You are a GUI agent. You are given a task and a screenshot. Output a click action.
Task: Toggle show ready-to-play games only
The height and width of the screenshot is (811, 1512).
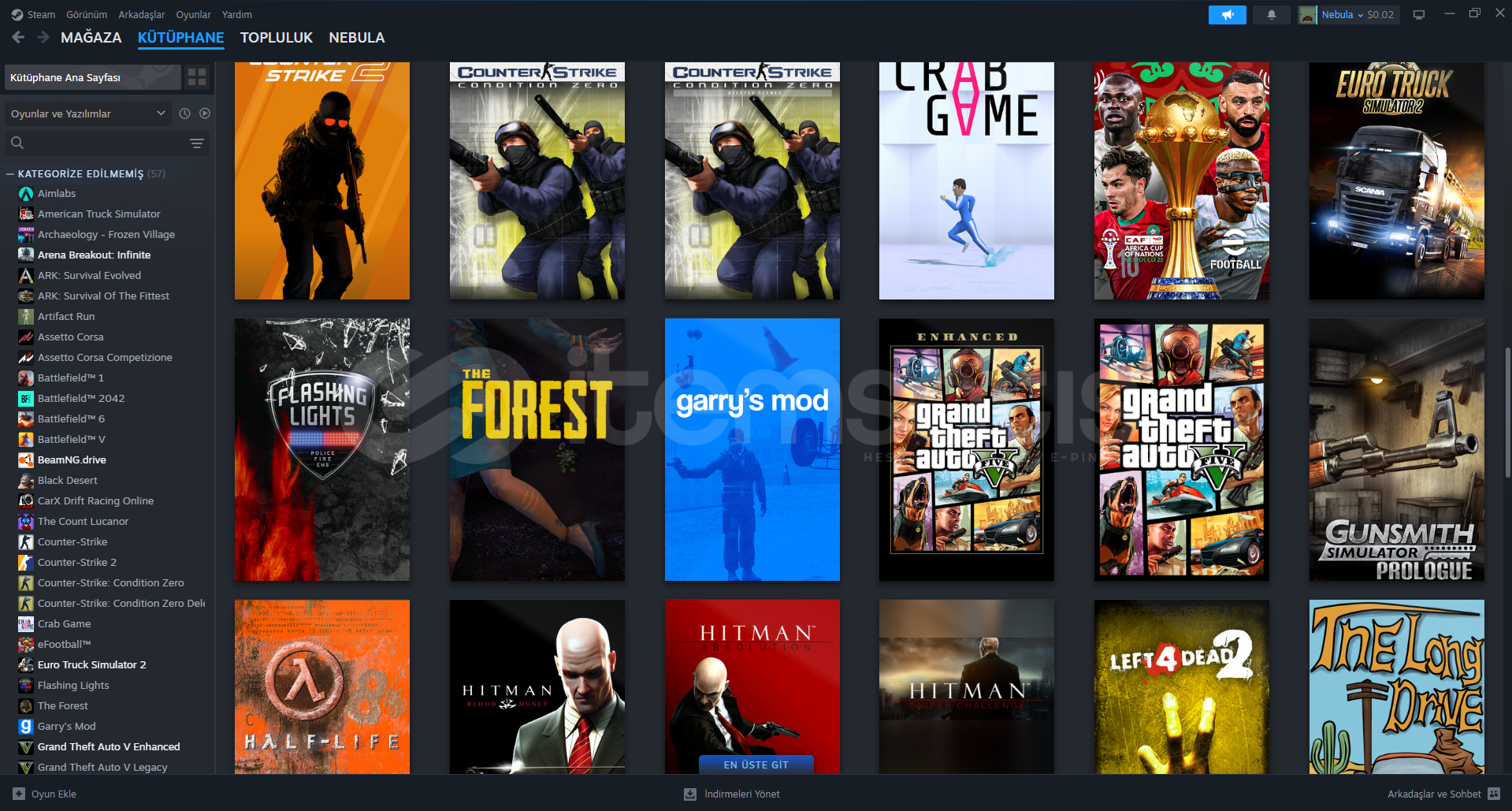click(x=205, y=113)
